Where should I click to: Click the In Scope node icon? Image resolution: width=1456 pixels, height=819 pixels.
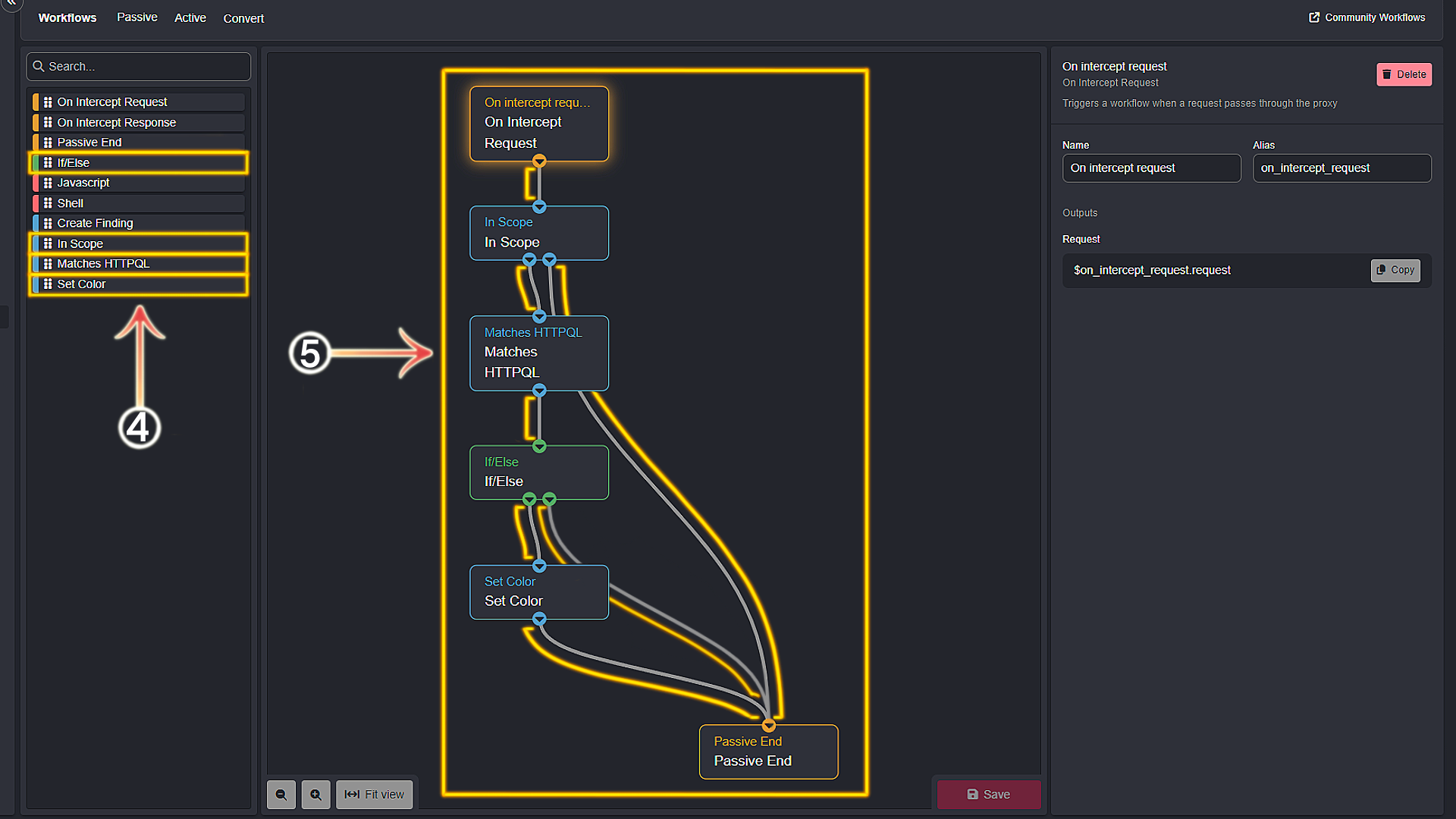[47, 243]
